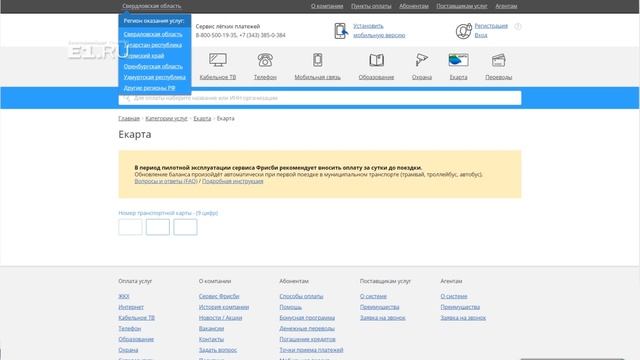The image size is (640, 360).
Task: Click the Охрана security camera icon
Action: 422,60
